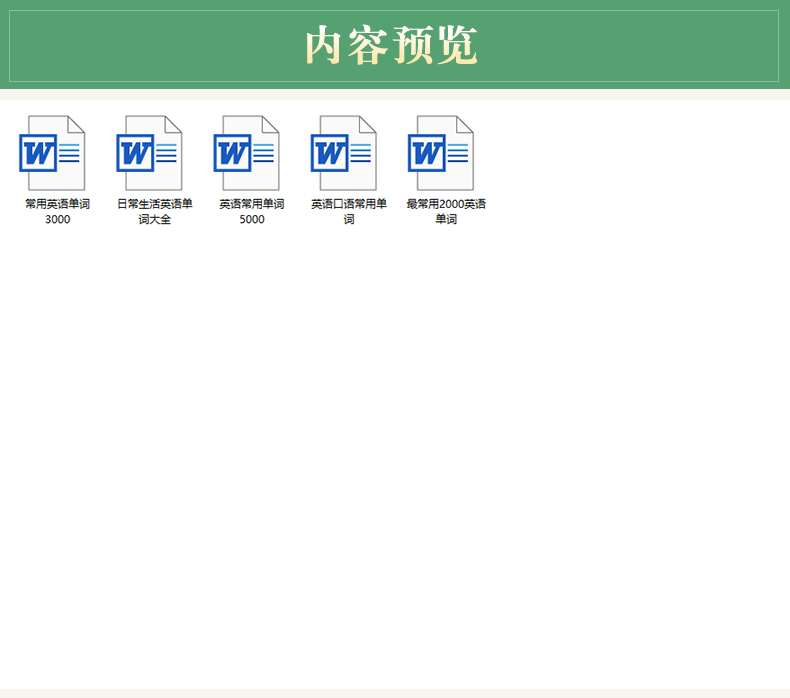Select the Word icon for 英语口语常用单词

tap(344, 153)
